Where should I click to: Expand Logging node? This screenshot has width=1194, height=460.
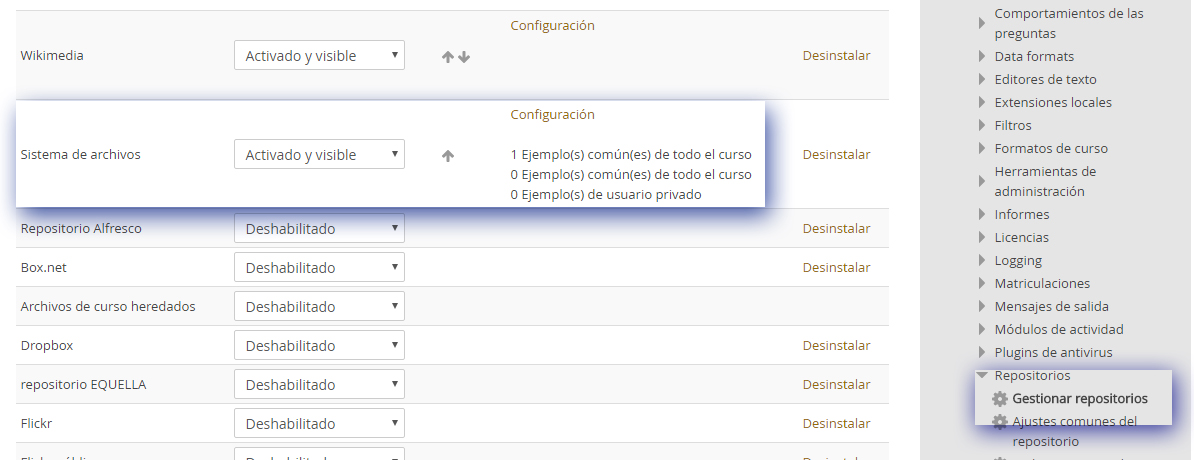pyautogui.click(x=982, y=260)
